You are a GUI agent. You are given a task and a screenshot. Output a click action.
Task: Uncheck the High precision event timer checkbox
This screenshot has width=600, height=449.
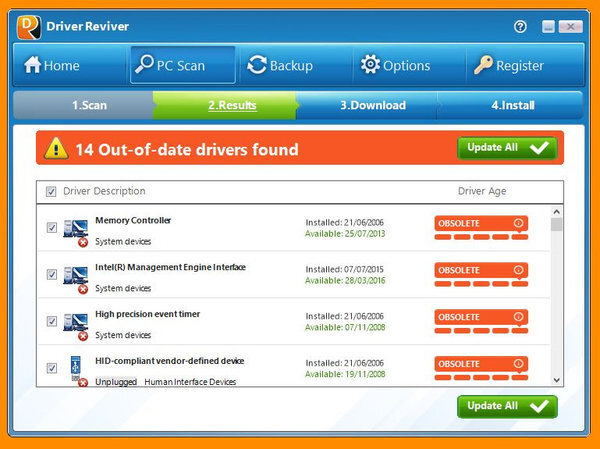click(52, 321)
